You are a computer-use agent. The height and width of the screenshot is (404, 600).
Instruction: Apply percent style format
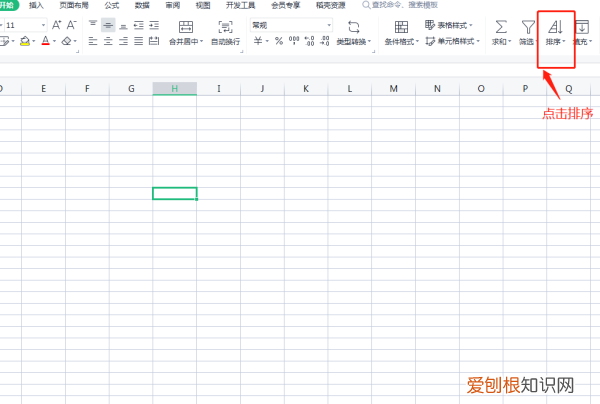pyautogui.click(x=279, y=41)
